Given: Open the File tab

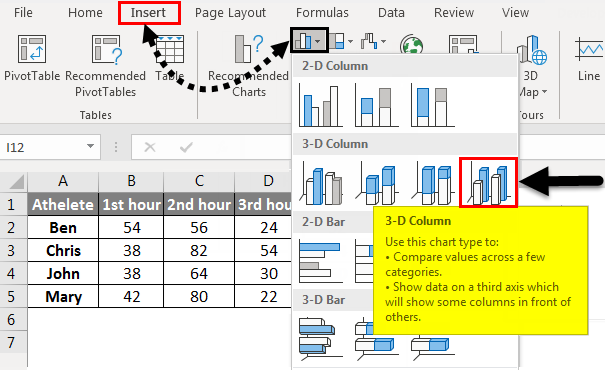Looking at the screenshot, I should click(x=23, y=13).
